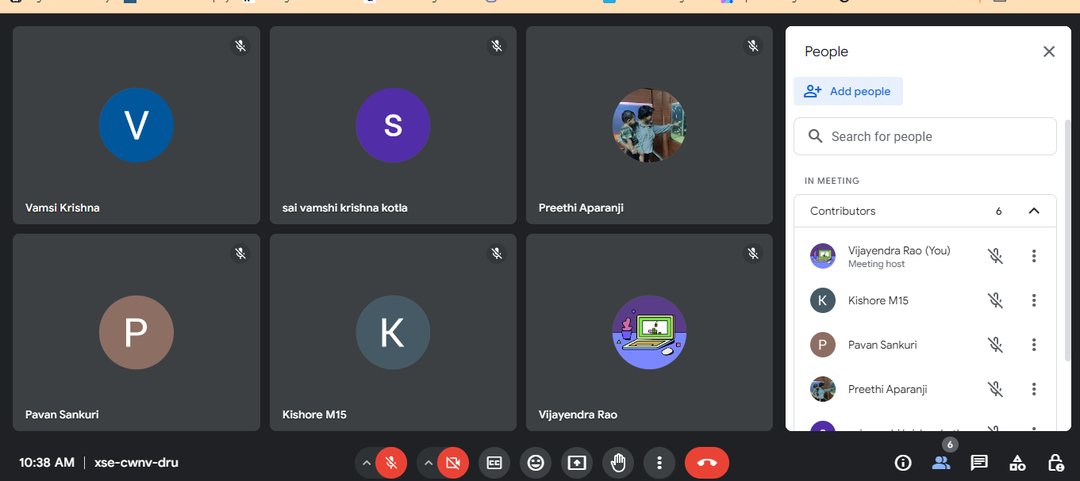Image resolution: width=1080 pixels, height=481 pixels.
Task: Open more options three-dot menu in toolbar
Action: 659,462
